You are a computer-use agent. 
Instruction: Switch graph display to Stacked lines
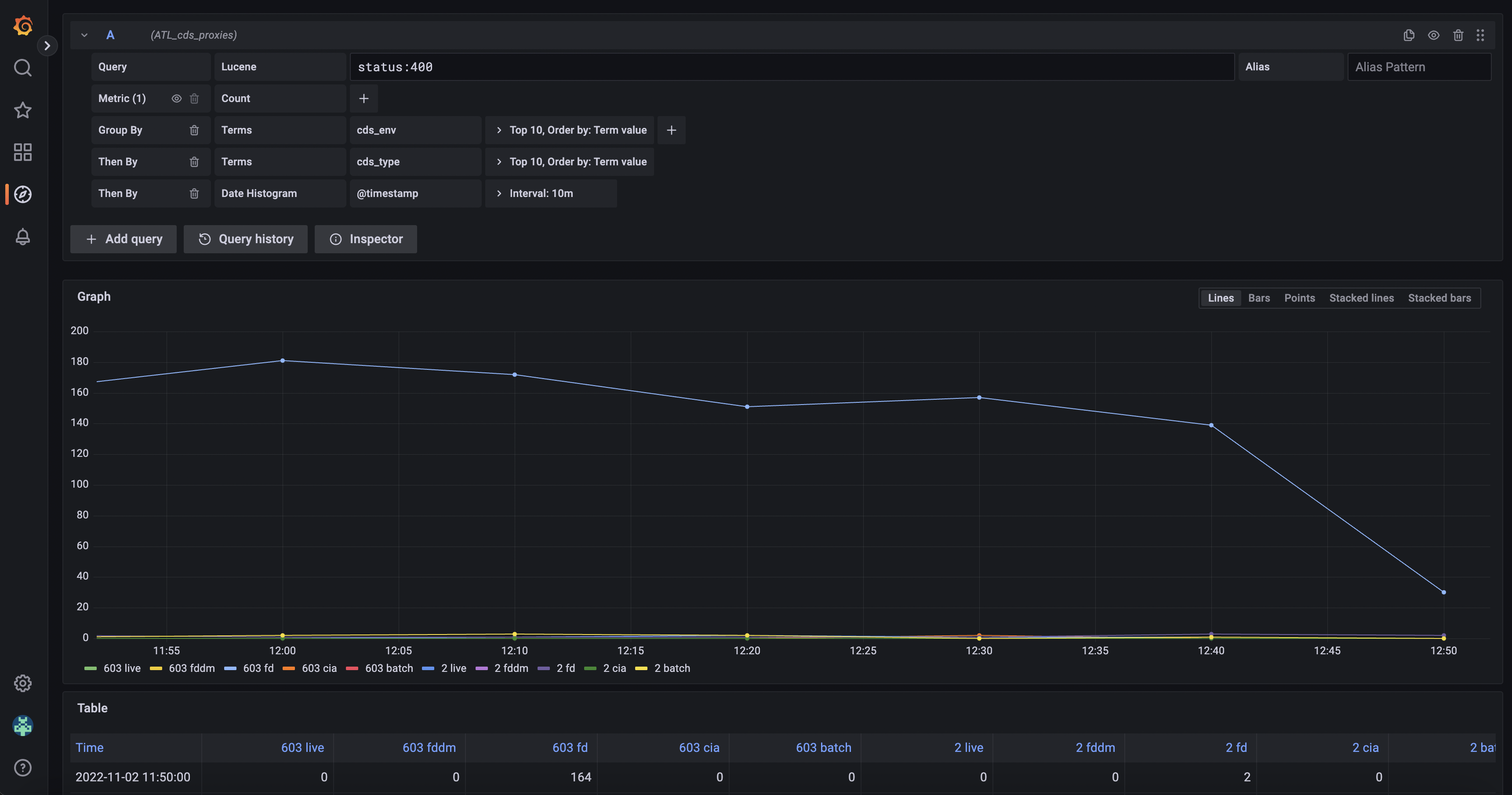(1361, 298)
